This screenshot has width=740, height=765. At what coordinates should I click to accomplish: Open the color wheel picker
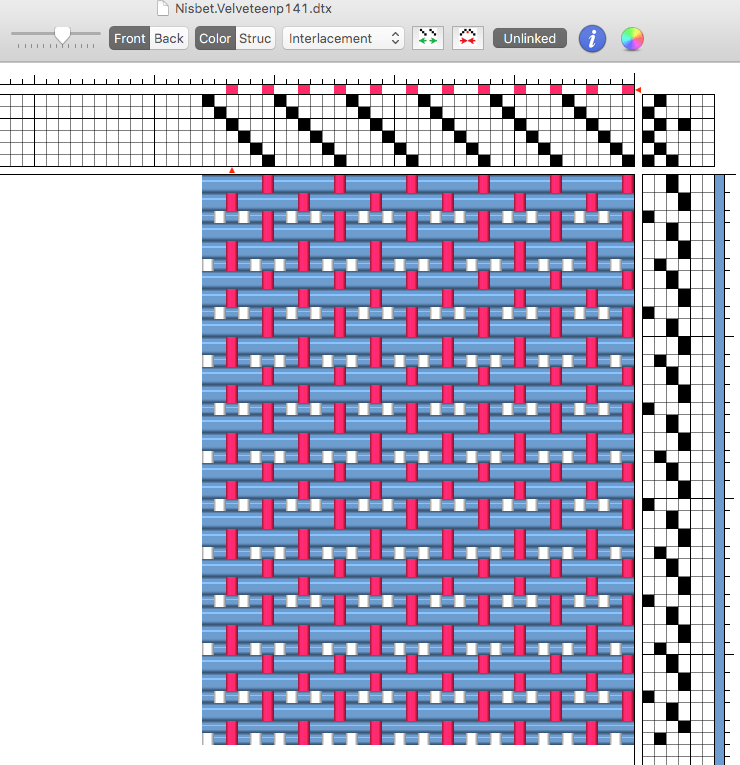click(632, 39)
